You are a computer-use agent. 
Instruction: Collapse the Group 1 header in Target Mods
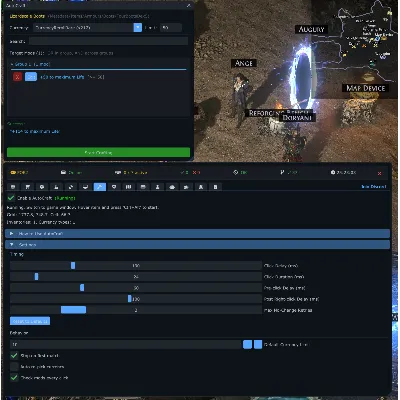(x=98, y=64)
